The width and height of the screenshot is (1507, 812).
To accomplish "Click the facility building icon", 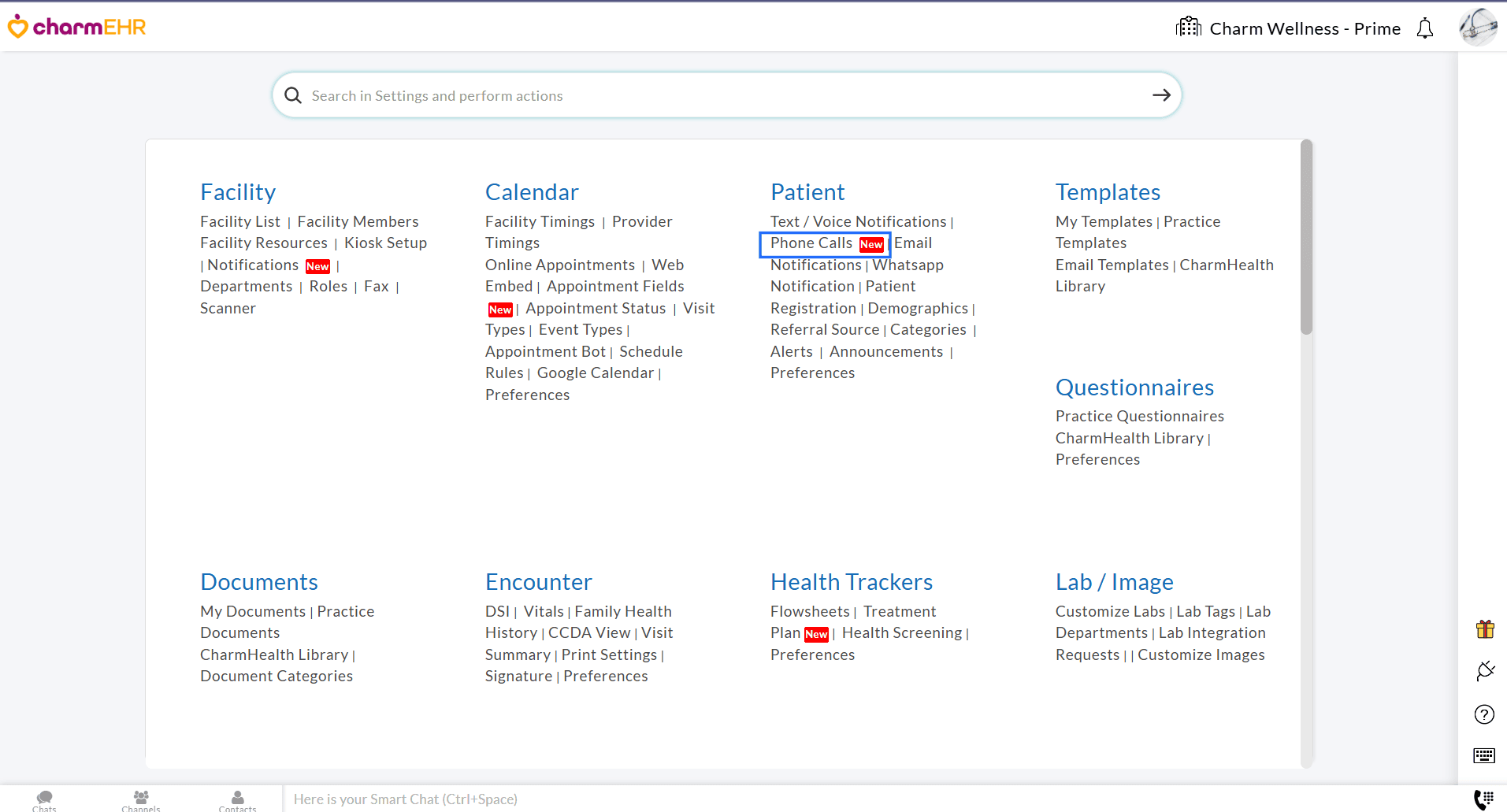I will [1188, 28].
